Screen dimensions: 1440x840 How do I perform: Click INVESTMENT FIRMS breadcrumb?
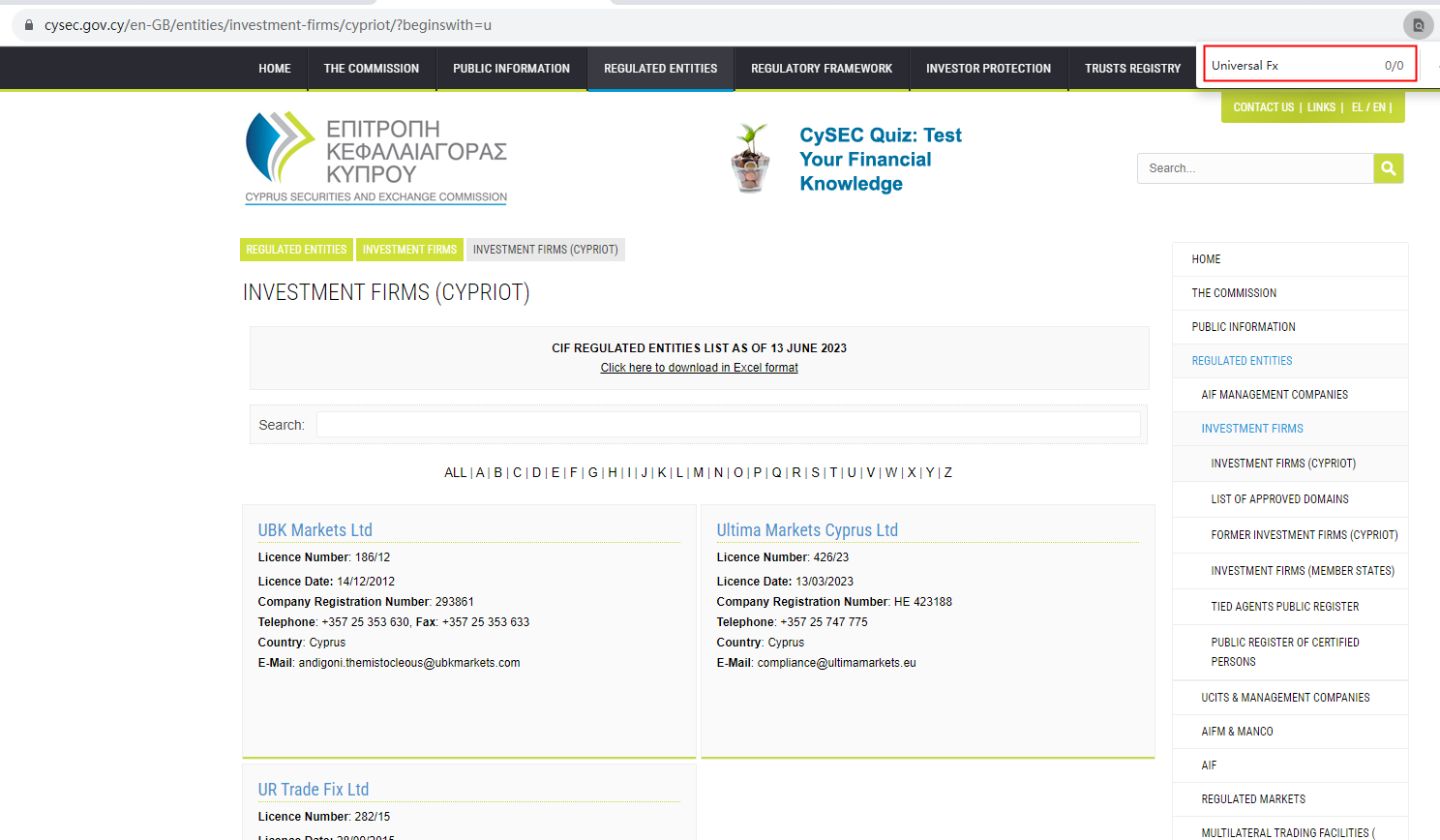[x=409, y=250]
